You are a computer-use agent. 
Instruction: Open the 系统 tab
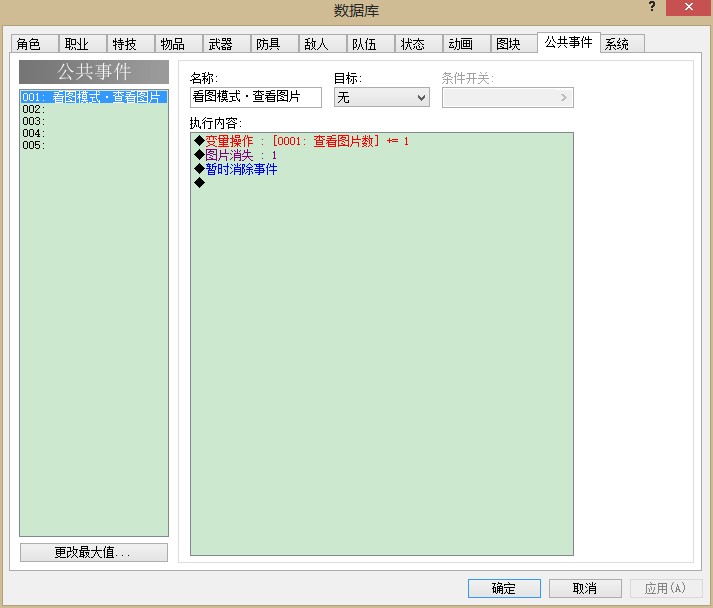(x=622, y=44)
